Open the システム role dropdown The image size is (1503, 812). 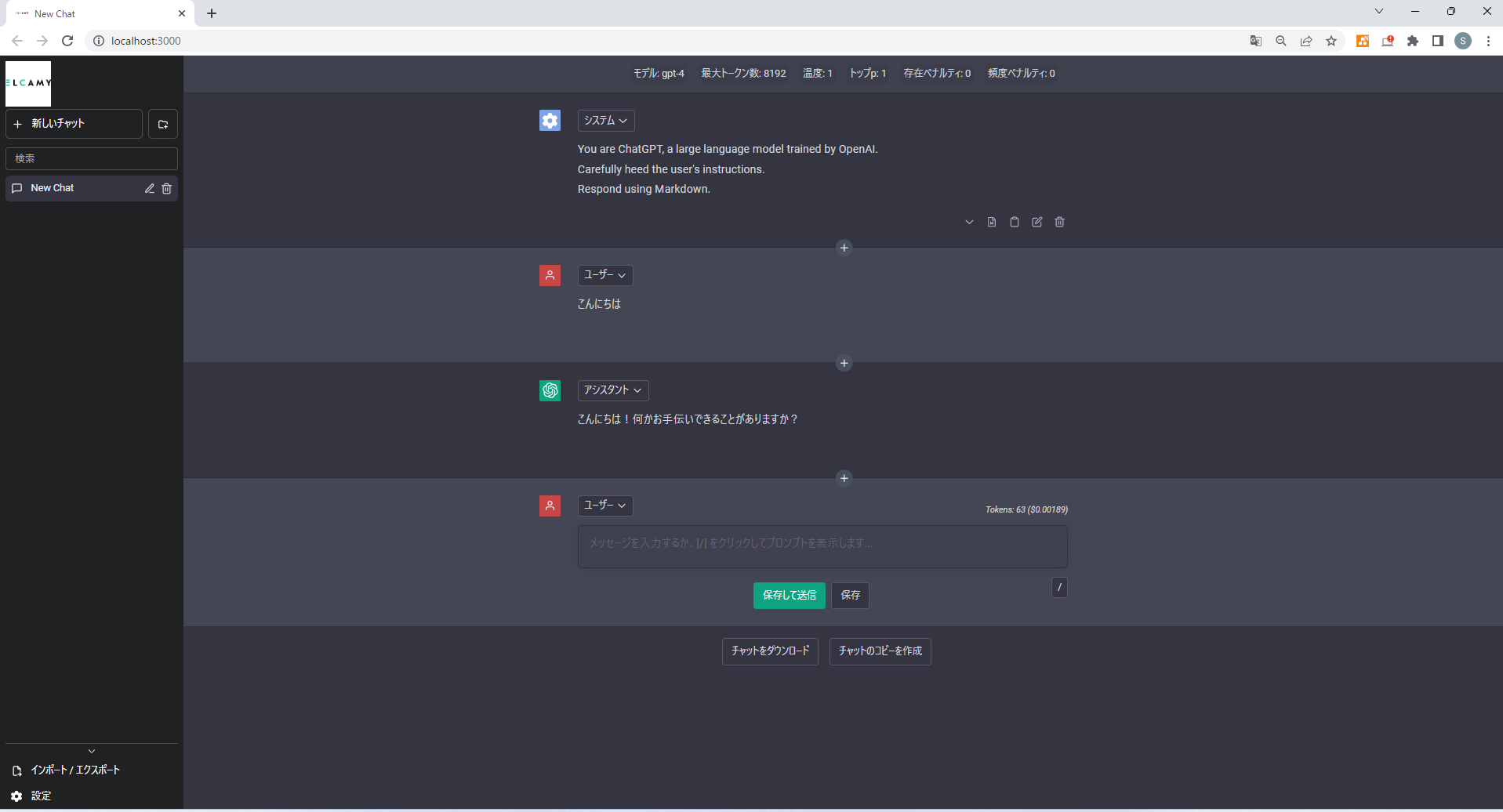pos(605,121)
